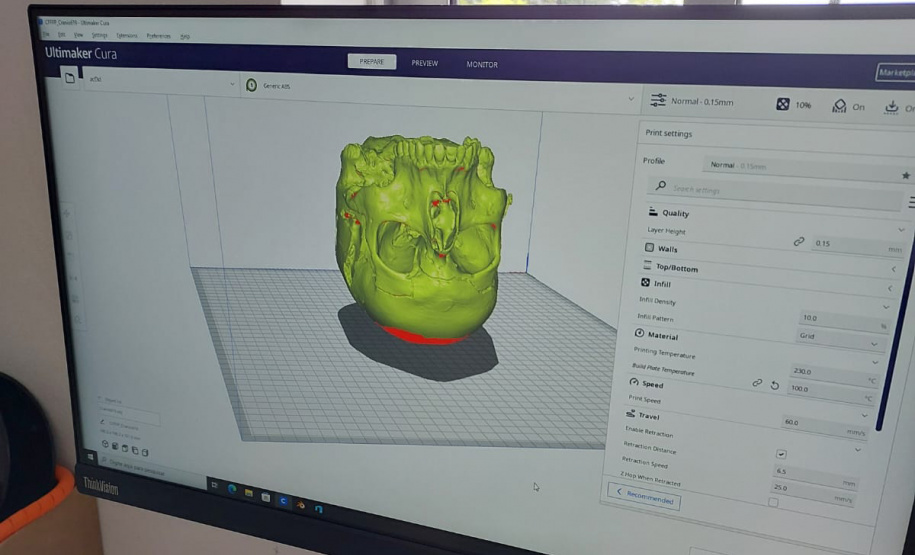Click the Infill category icon

coord(645,282)
